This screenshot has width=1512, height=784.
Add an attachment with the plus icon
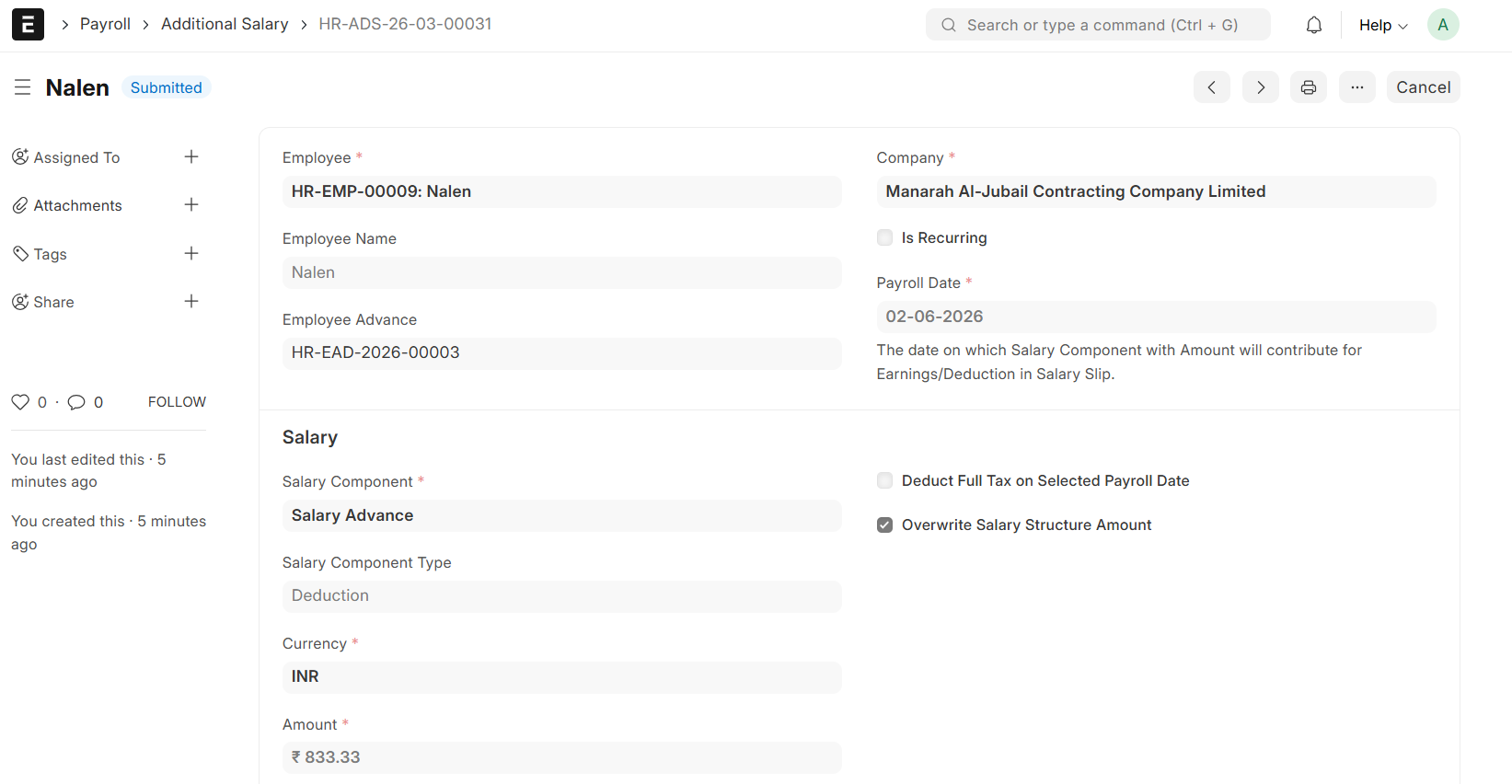tap(191, 205)
